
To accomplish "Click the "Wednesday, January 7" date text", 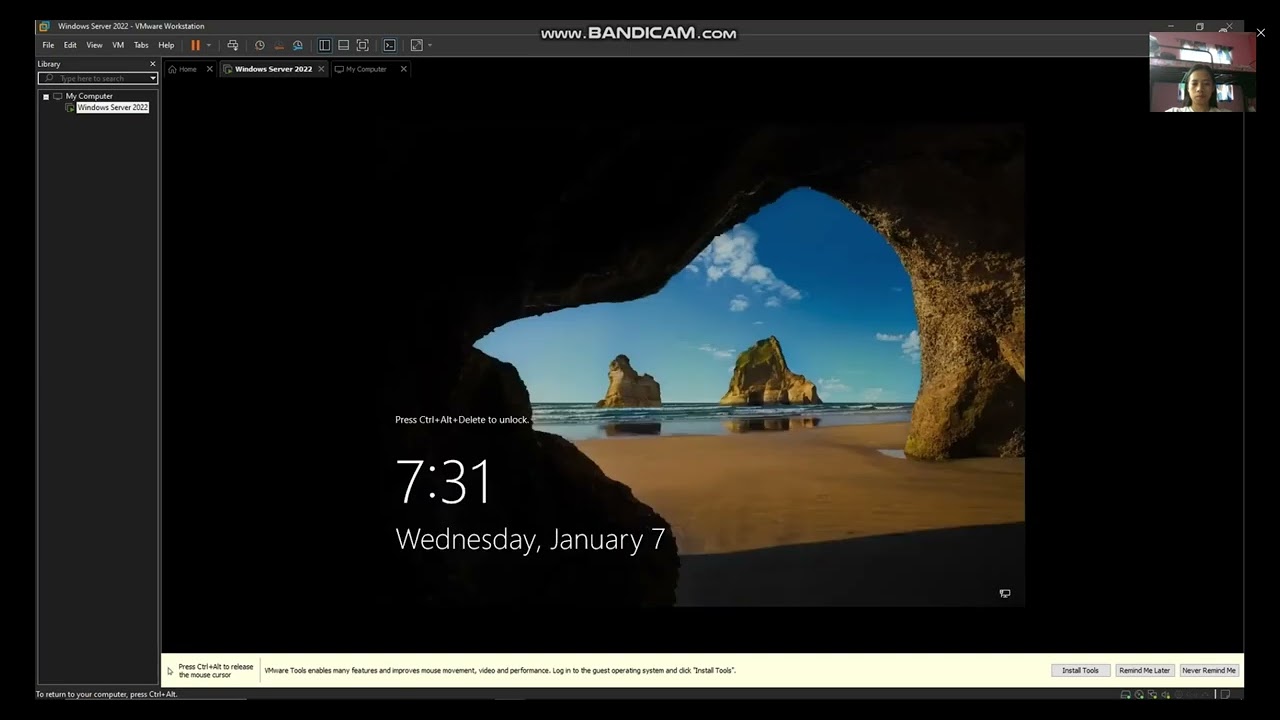I will 530,540.
